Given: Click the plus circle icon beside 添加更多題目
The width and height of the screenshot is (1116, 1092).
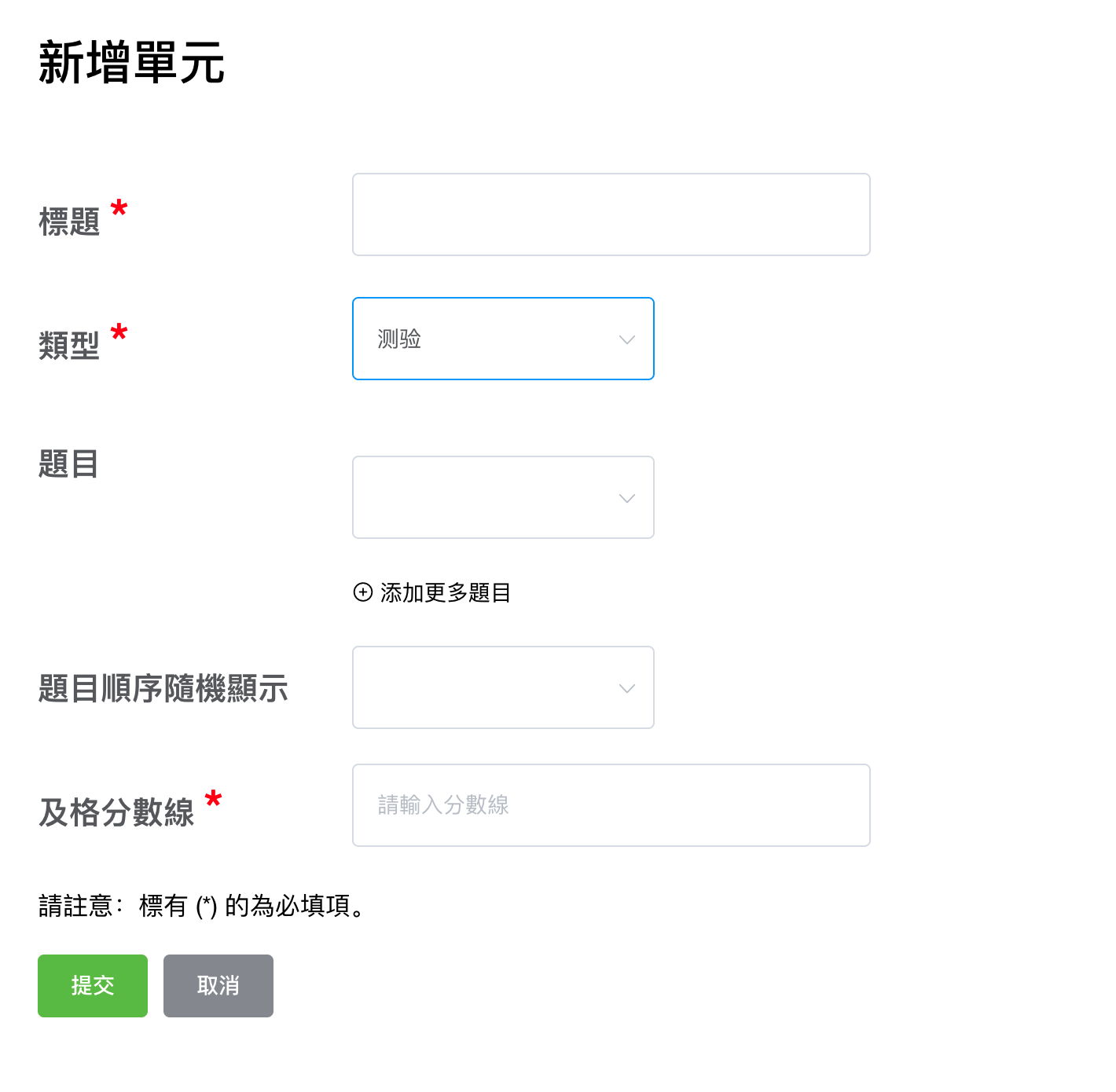Looking at the screenshot, I should coord(362,592).
